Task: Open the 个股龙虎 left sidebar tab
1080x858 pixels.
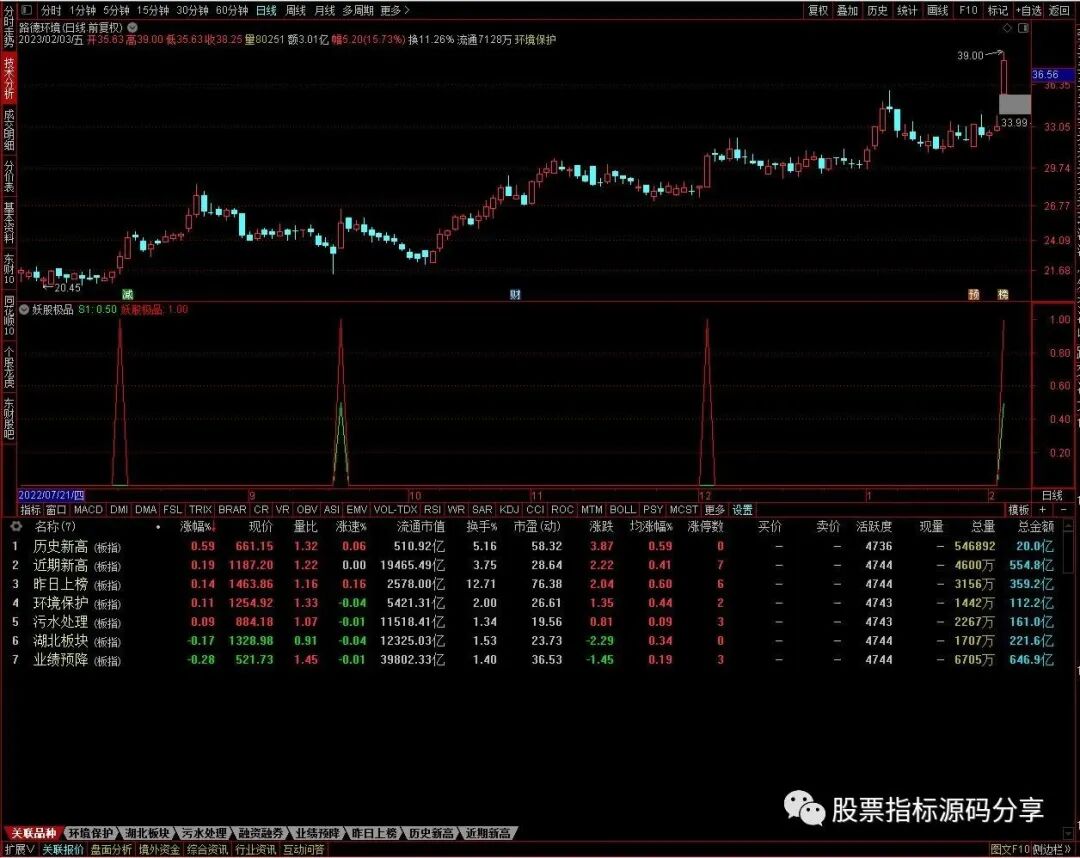Action: [9, 366]
